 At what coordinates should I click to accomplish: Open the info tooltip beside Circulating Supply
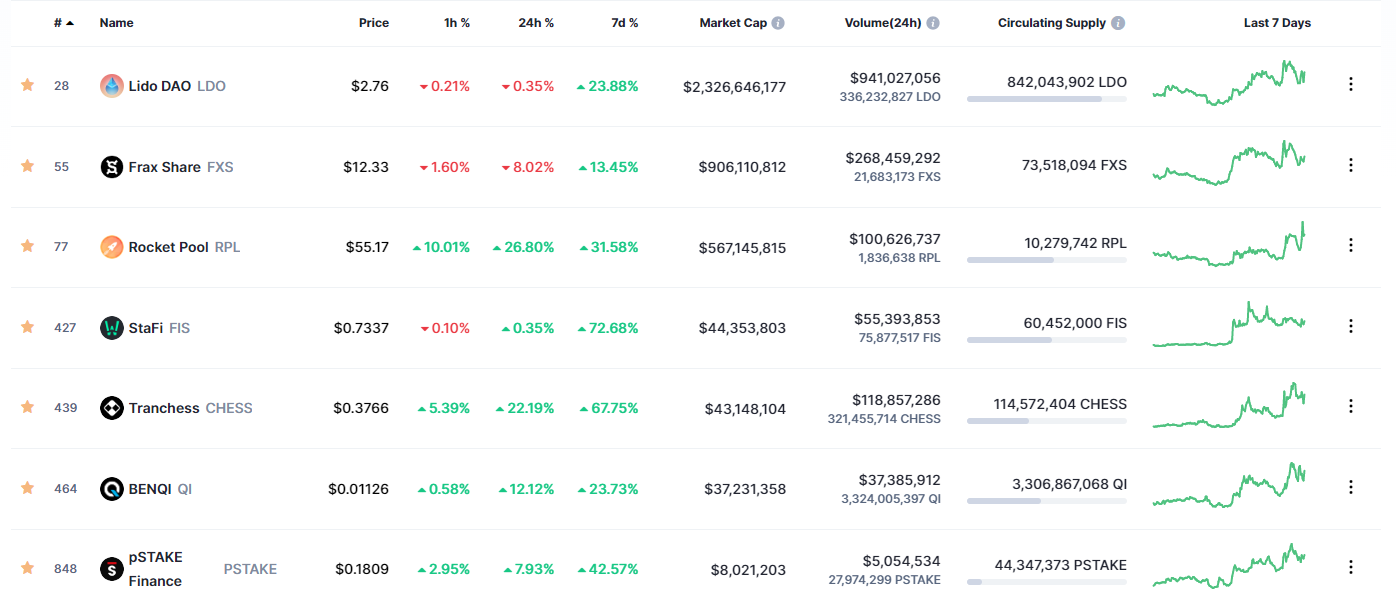[1118, 23]
